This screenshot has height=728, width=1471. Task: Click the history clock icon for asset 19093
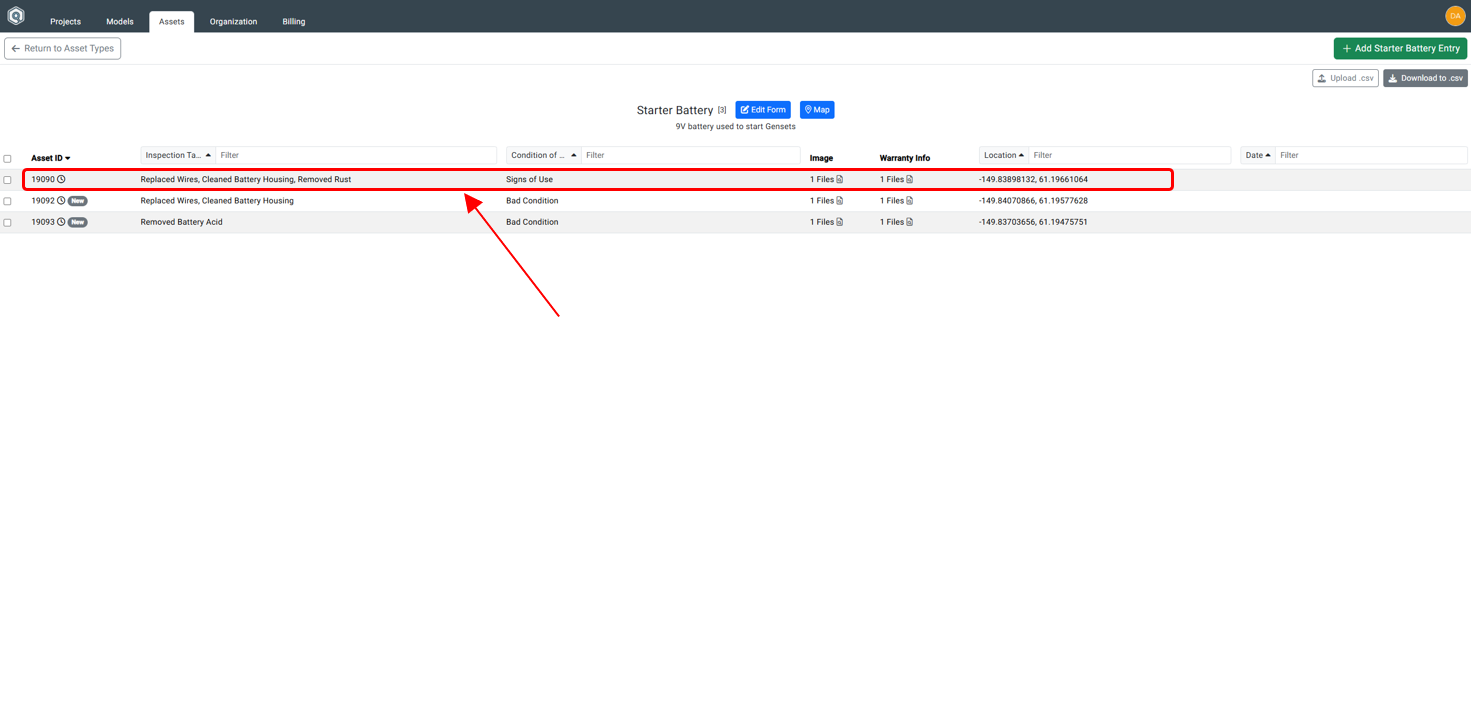[61, 222]
